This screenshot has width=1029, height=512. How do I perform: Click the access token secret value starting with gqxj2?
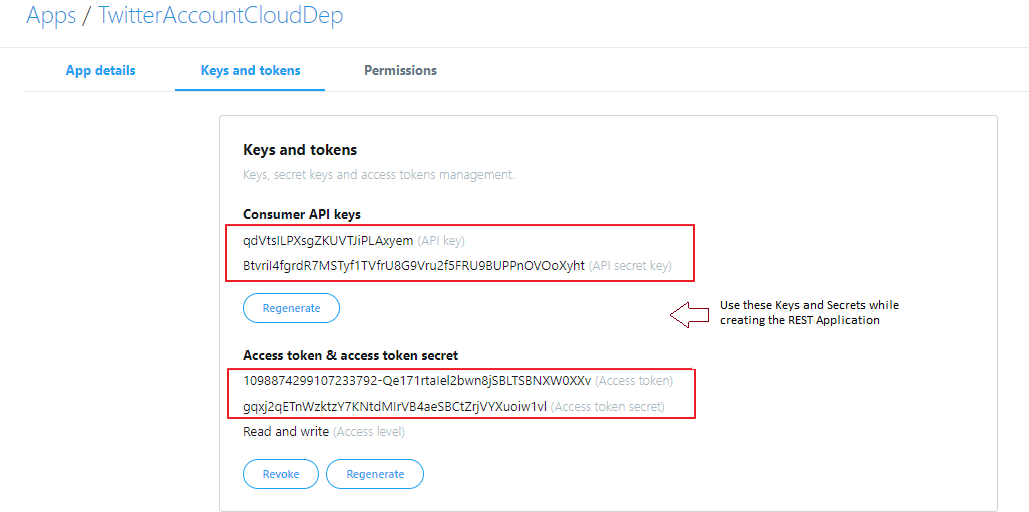tap(394, 407)
